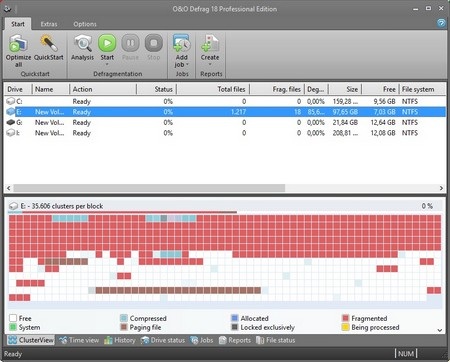
Task: Click the long brown paging file block row
Action: click(x=178, y=290)
